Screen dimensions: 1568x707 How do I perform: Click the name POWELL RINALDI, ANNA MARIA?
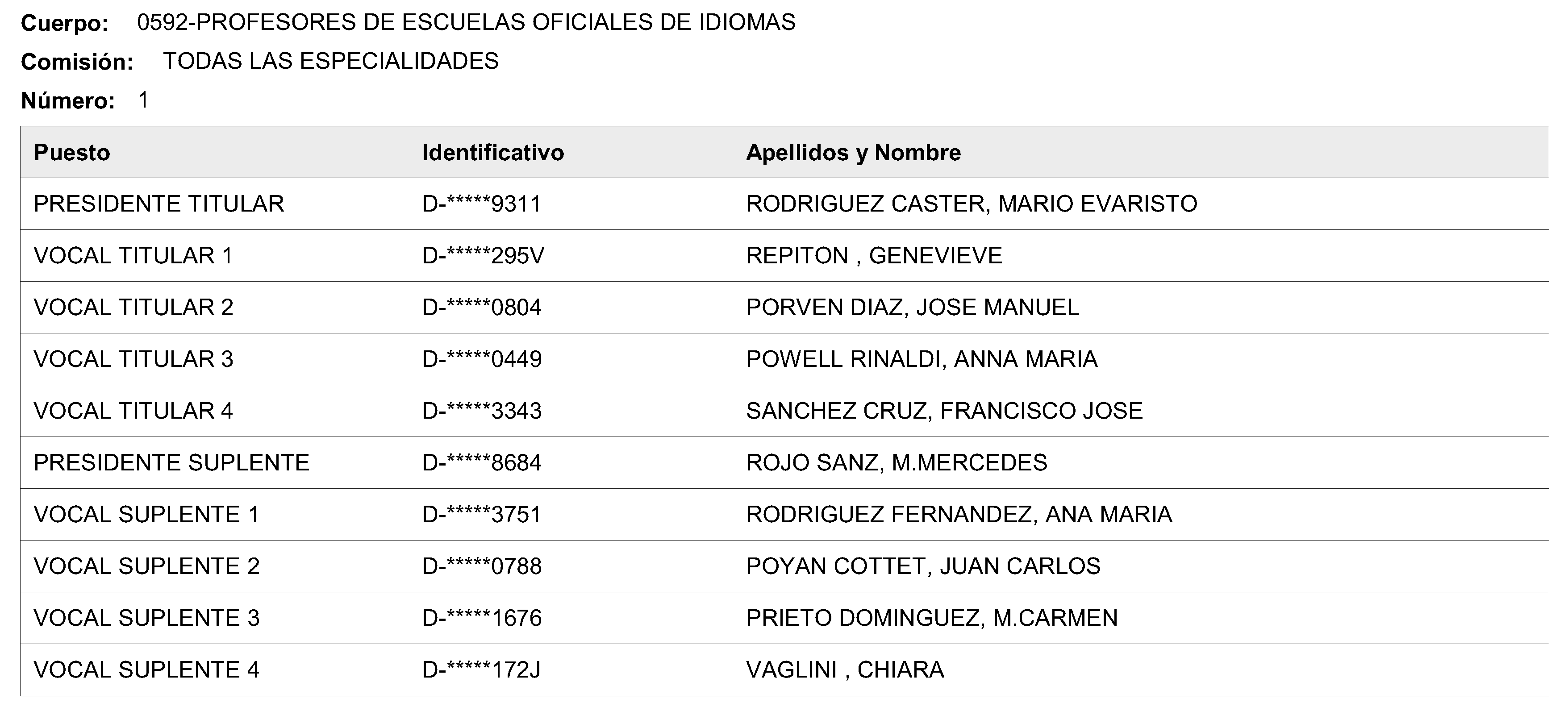921,359
